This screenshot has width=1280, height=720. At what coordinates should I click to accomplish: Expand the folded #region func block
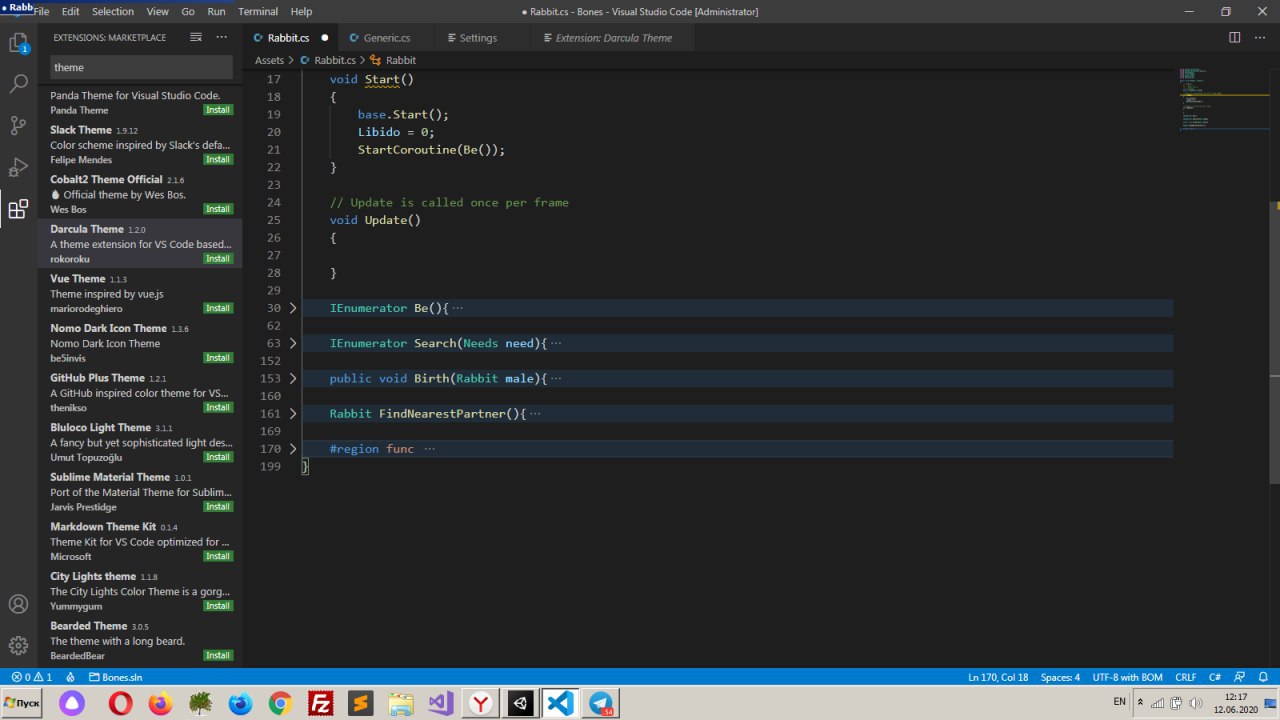[x=293, y=449]
